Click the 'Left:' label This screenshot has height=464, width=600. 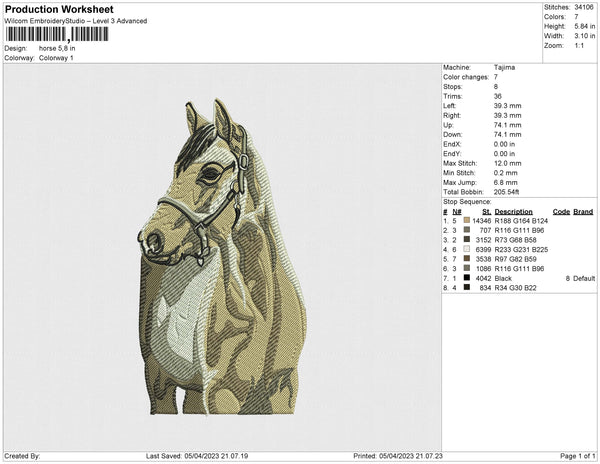tap(450, 106)
